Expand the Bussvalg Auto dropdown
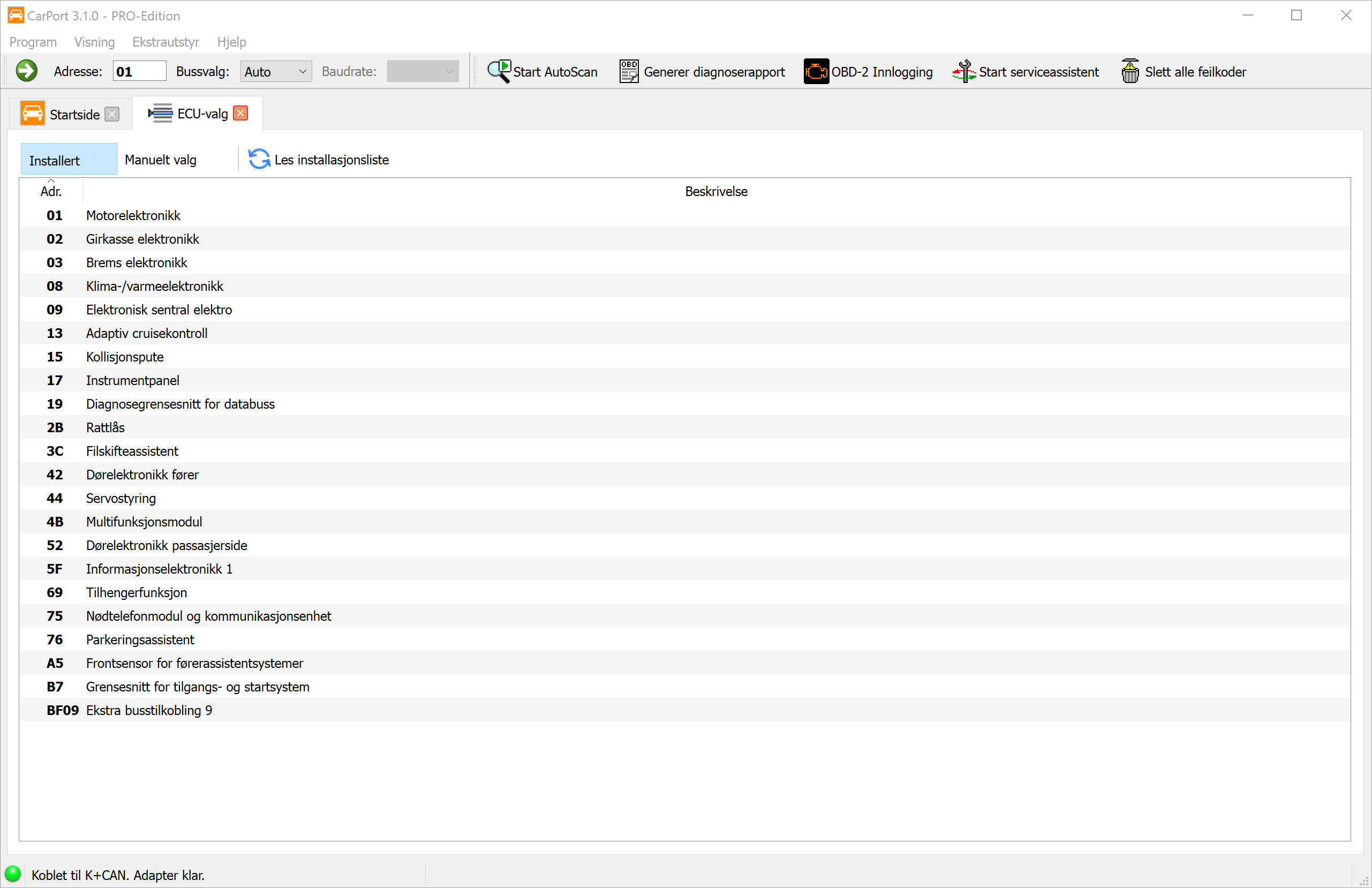Screen dimensions: 1372x888 coord(276,72)
